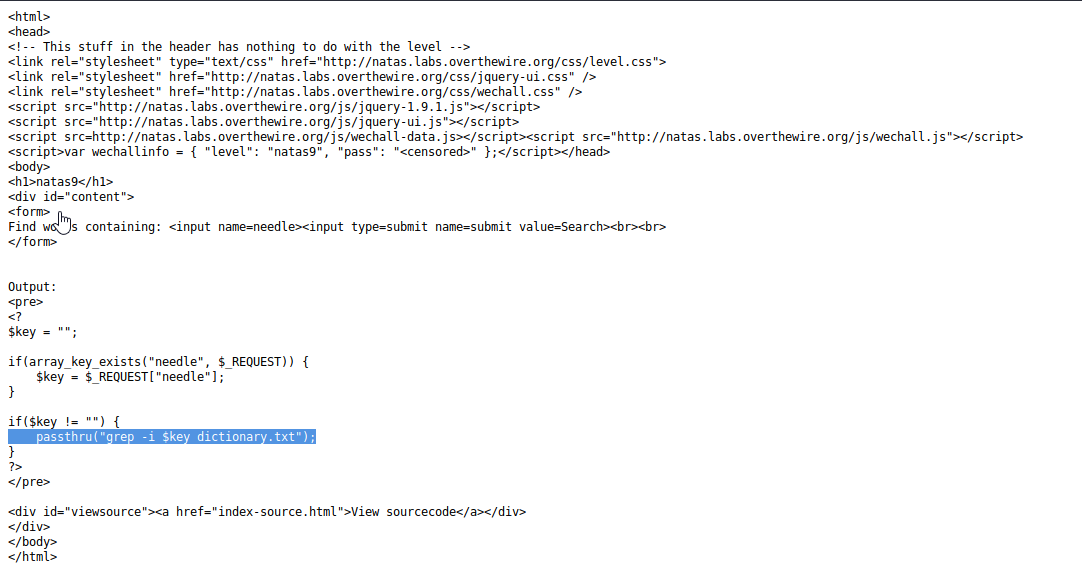Click the div id="content" line
The height and width of the screenshot is (567, 1082).
pos(71,197)
